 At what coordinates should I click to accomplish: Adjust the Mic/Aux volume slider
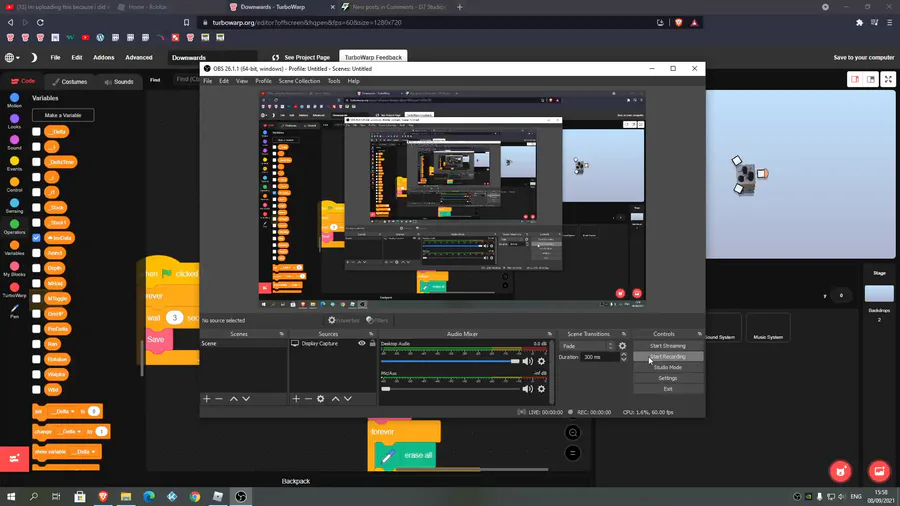[x=451, y=389]
